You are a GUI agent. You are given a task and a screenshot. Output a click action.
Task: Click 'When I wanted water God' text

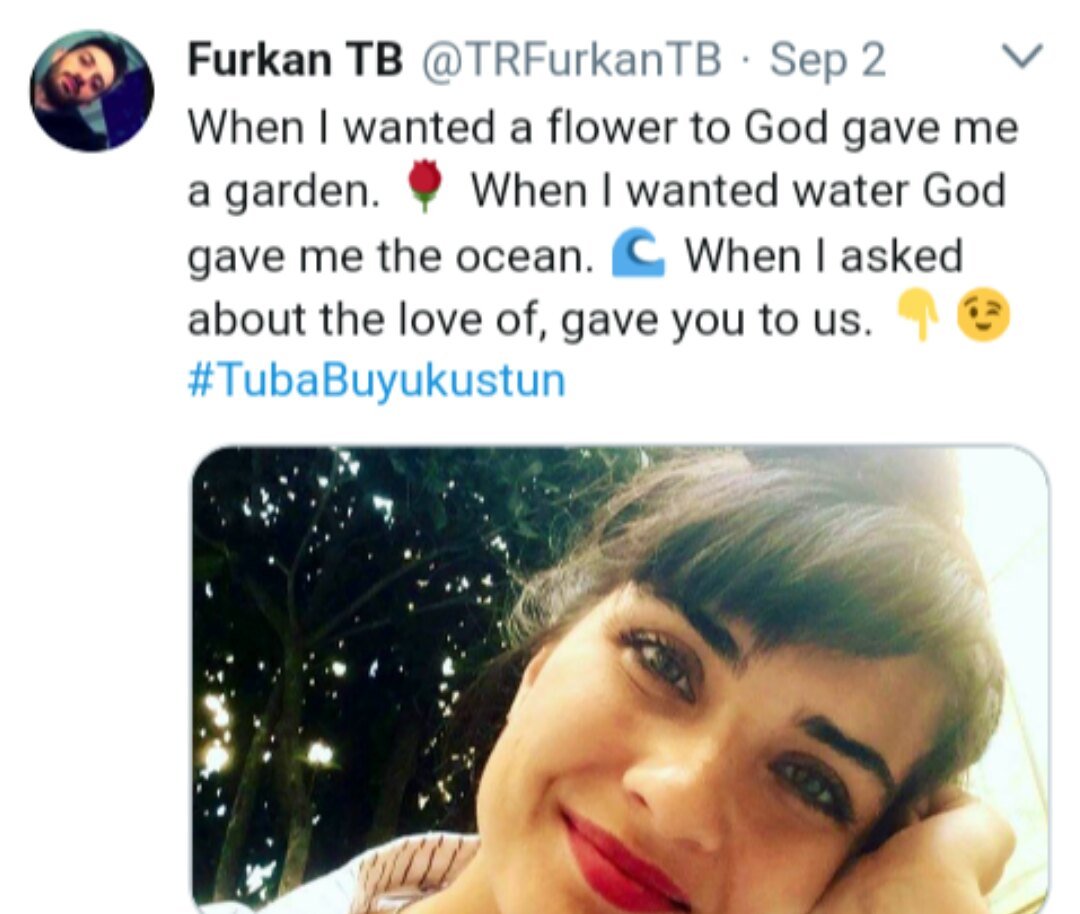click(x=738, y=190)
